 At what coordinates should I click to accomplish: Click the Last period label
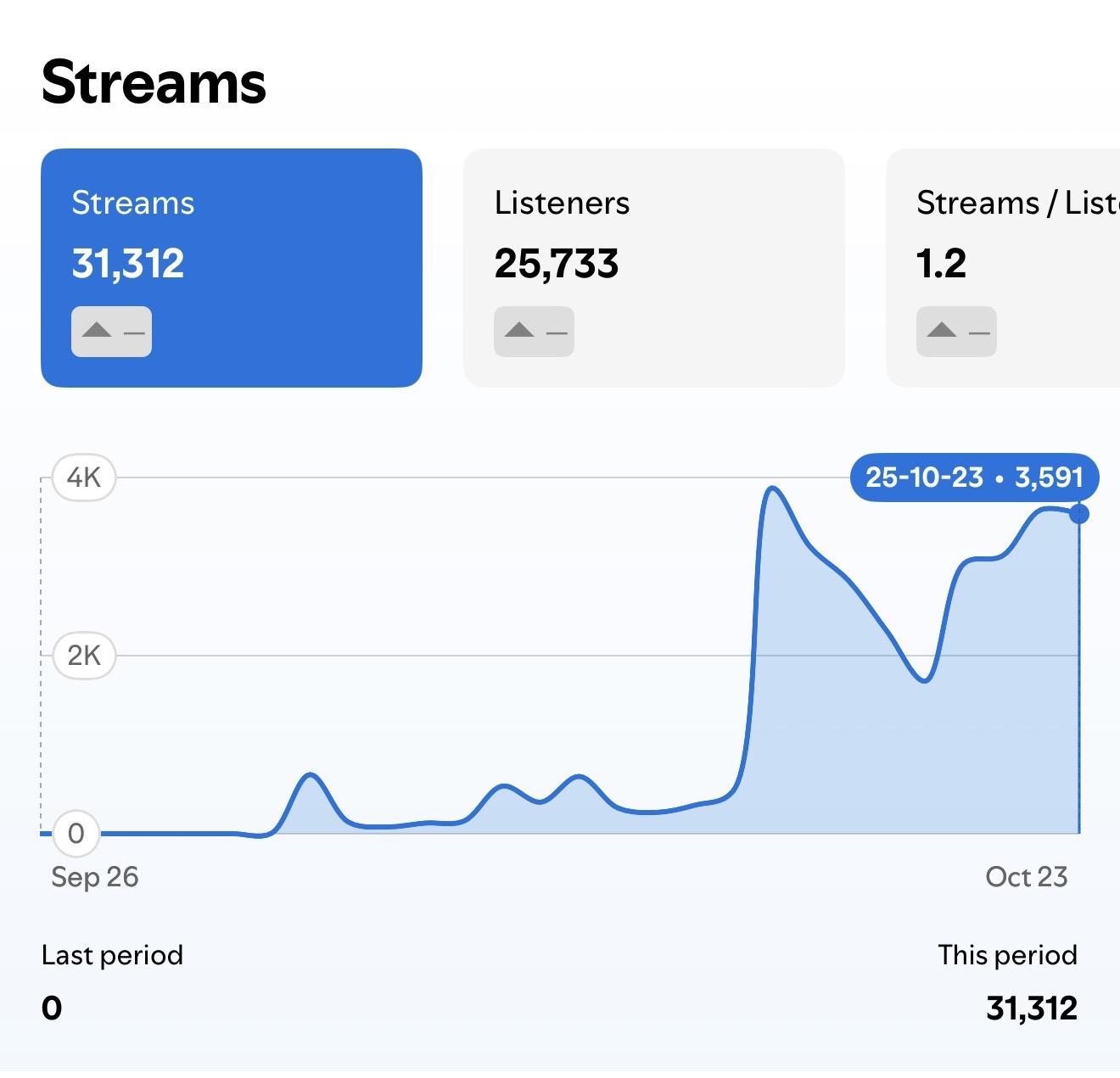click(112, 955)
